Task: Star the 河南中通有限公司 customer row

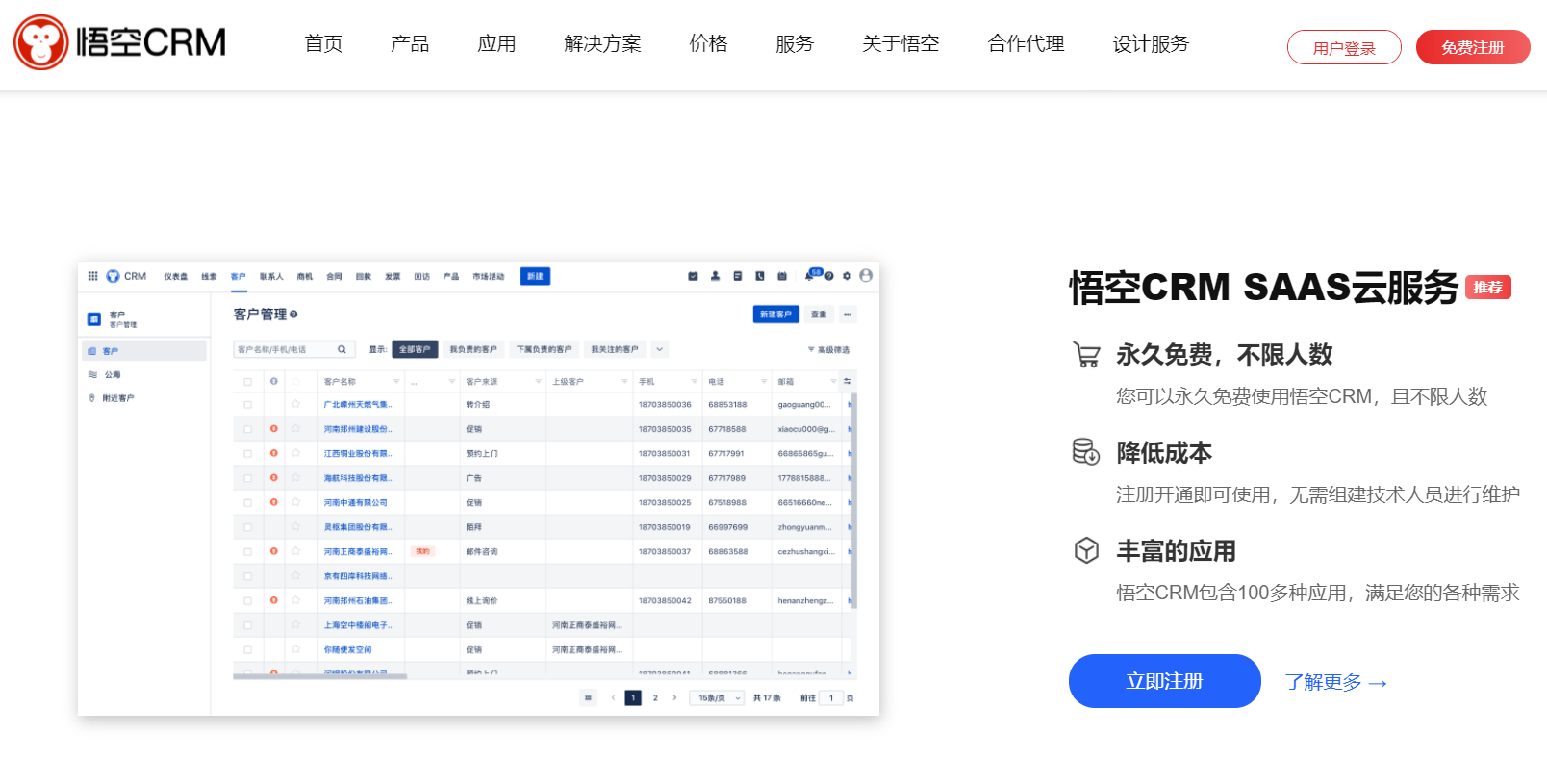Action: (x=296, y=502)
